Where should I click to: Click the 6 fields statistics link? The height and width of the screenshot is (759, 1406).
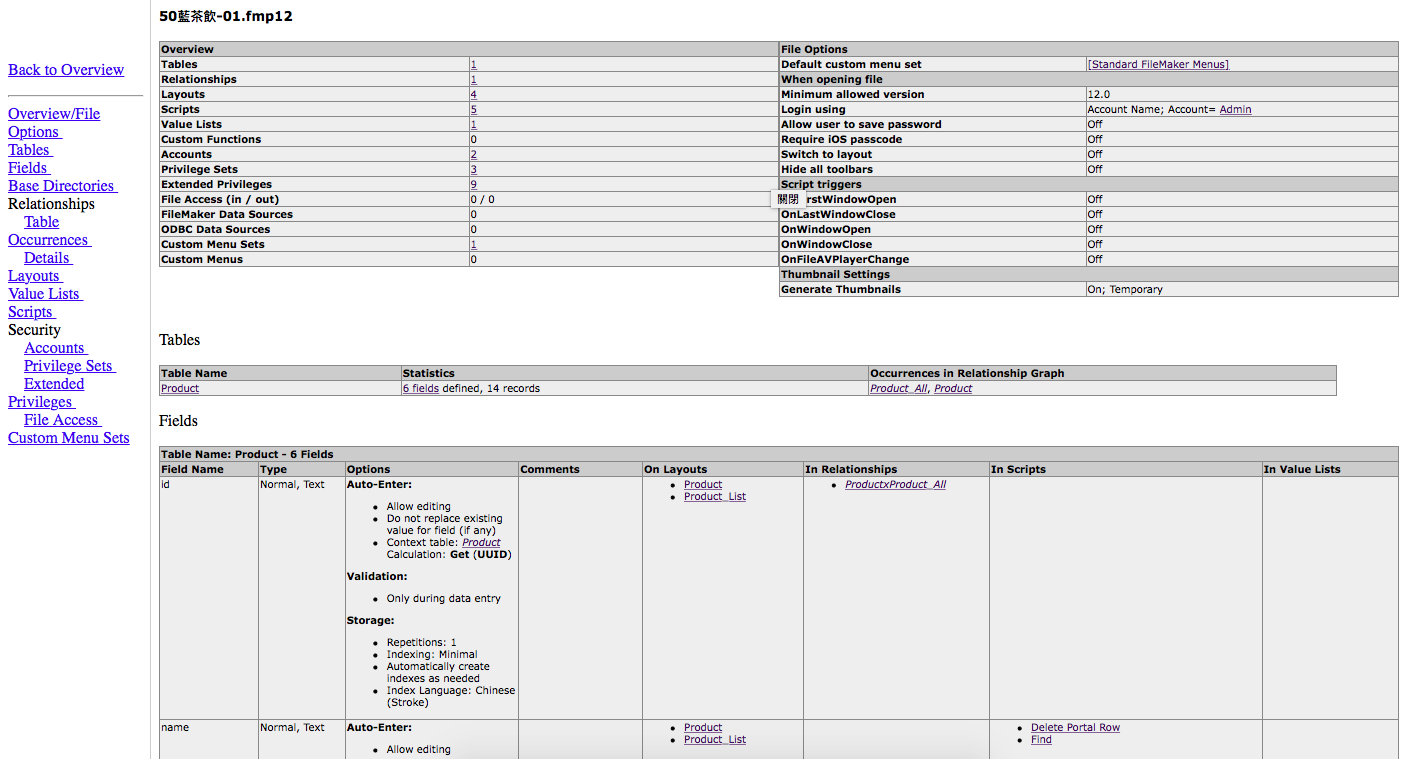(421, 388)
